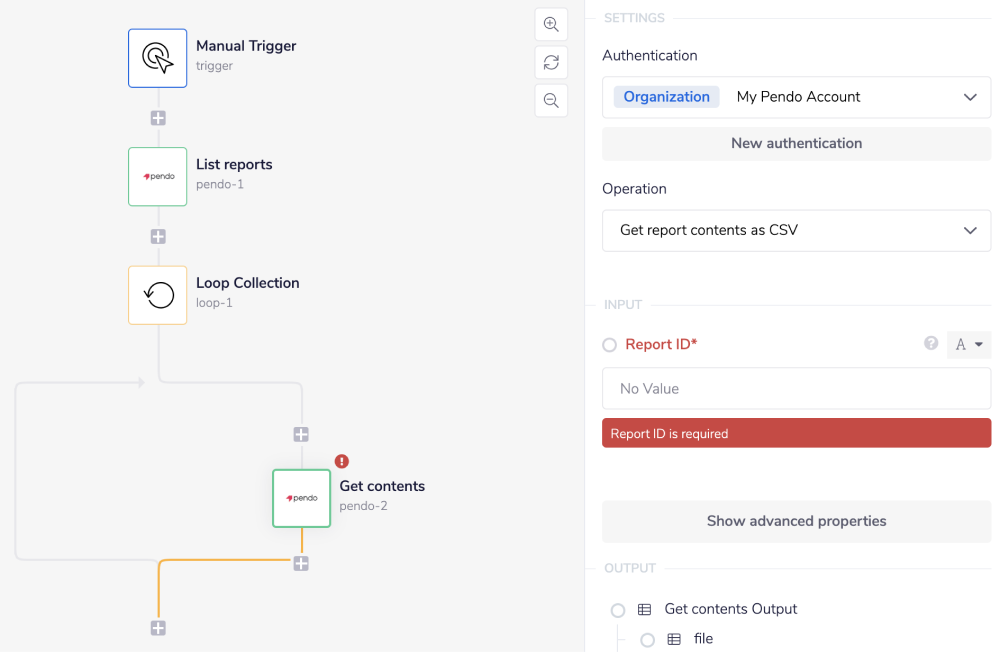Show advanced properties for Get contents
The image size is (1000, 652).
[796, 521]
